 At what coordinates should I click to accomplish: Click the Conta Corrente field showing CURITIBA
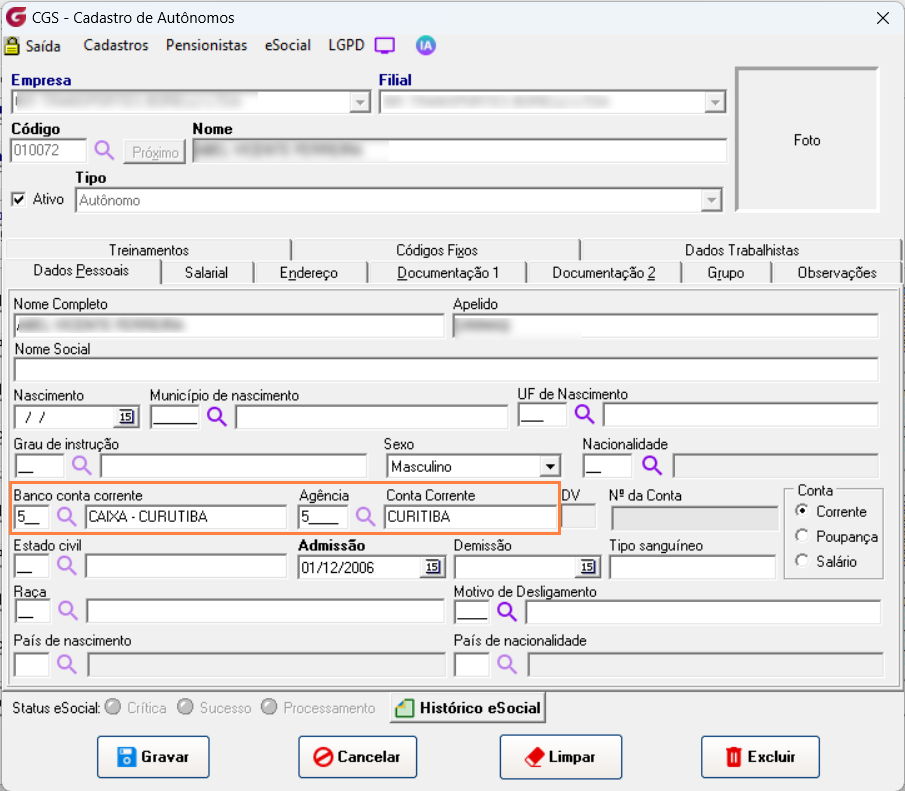pos(470,517)
